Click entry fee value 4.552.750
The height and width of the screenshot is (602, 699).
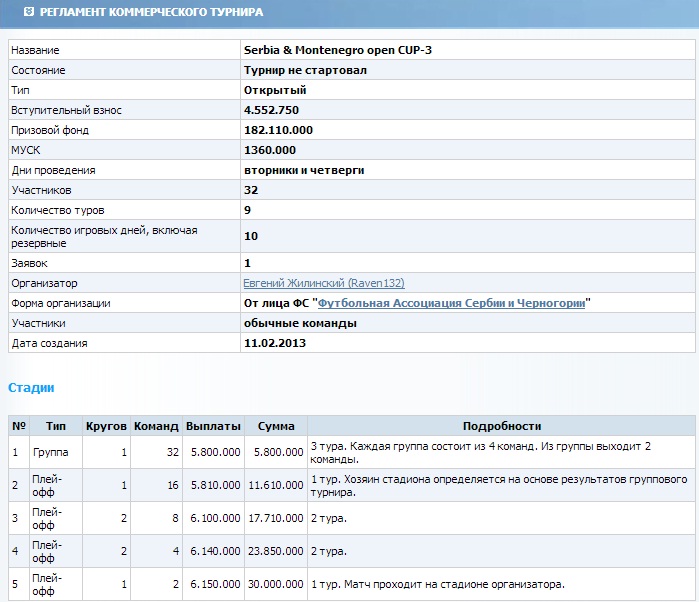coord(271,110)
